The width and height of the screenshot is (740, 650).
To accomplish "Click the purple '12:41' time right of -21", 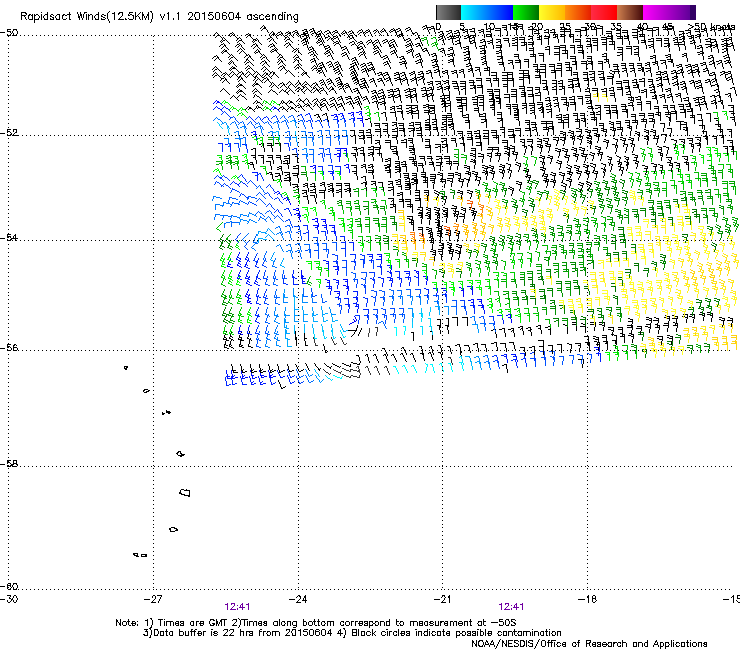I will [x=511, y=607].
